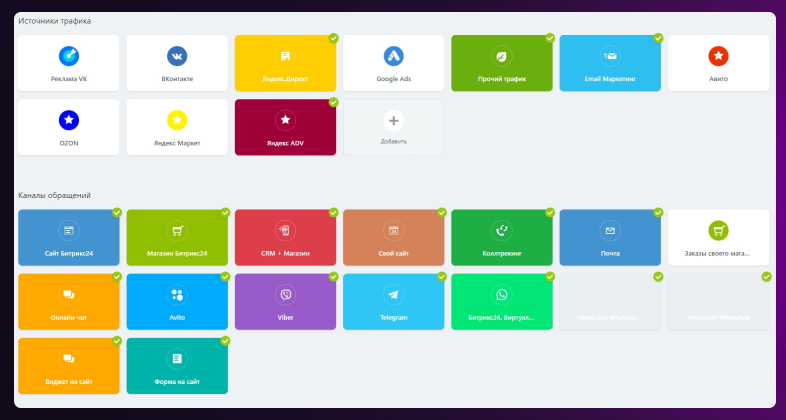Toggle the checkmark on CRM + Магазин tile

333,213
